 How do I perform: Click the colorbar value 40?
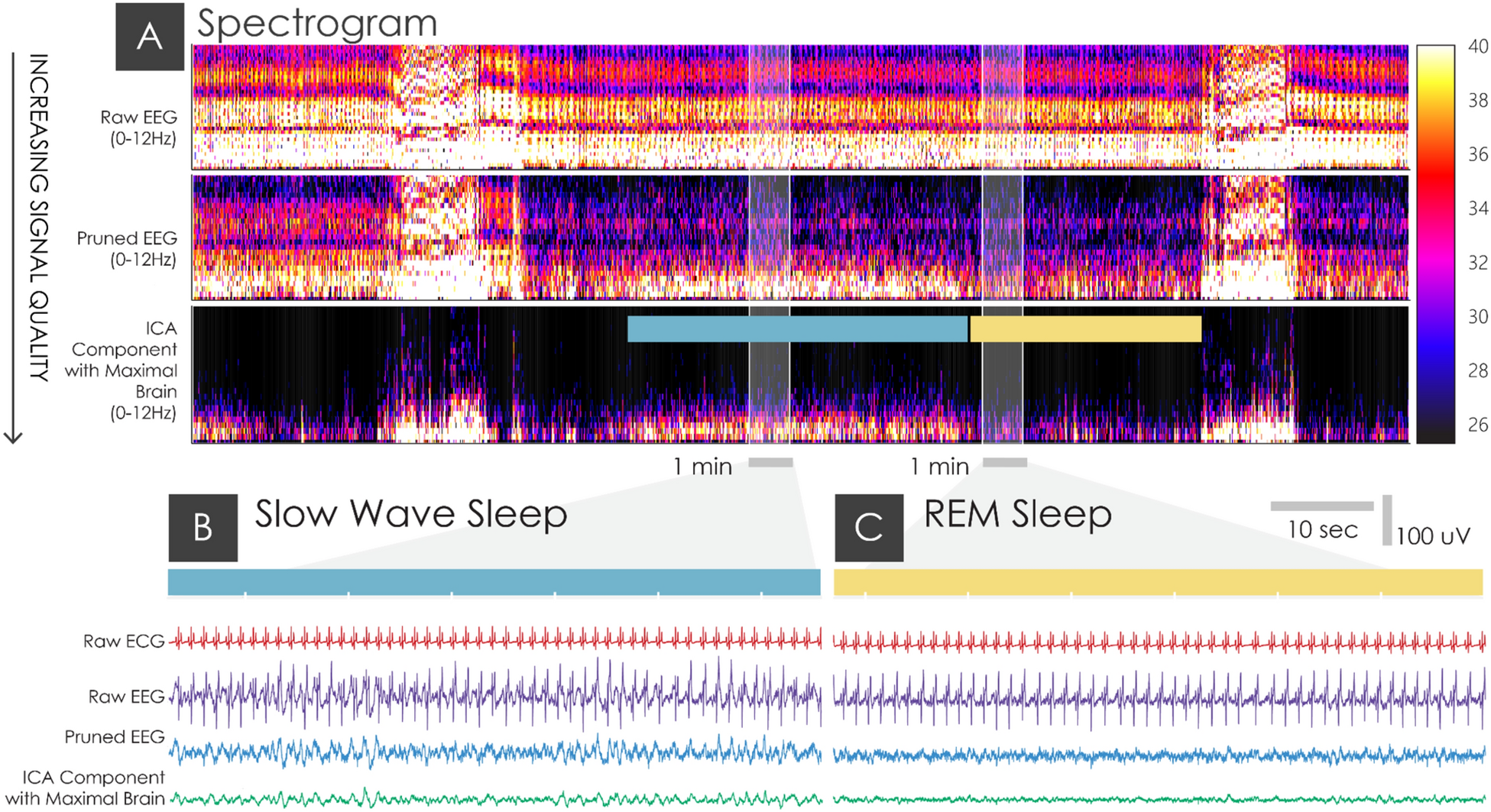click(1478, 47)
